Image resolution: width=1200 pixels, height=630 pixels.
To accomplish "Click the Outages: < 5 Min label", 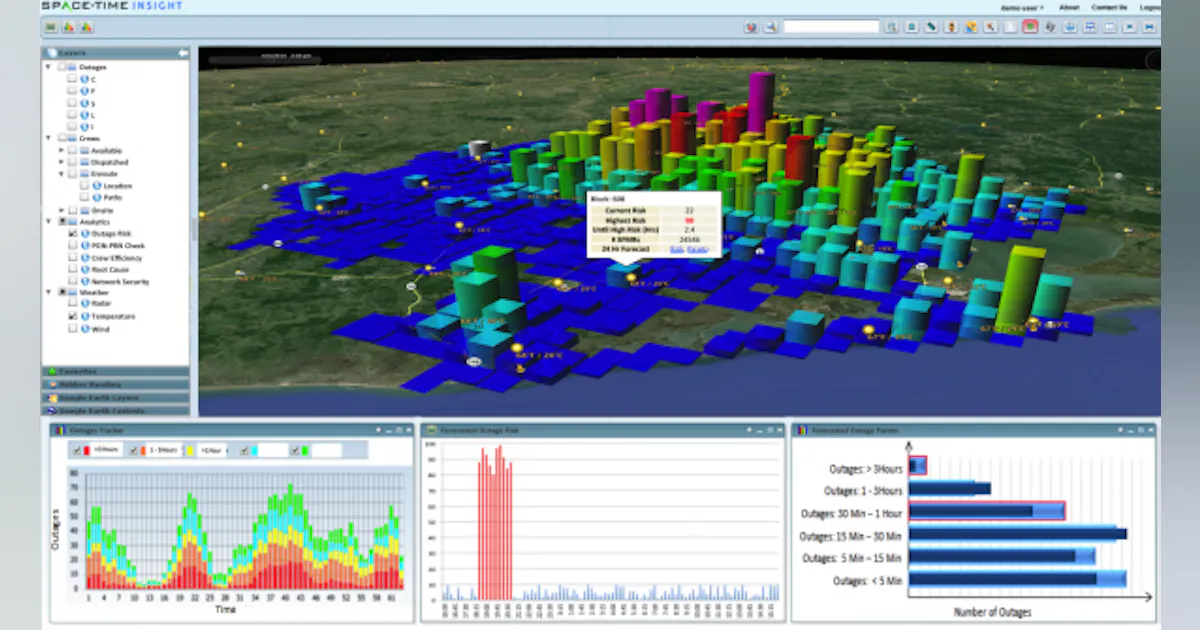I will coord(868,580).
